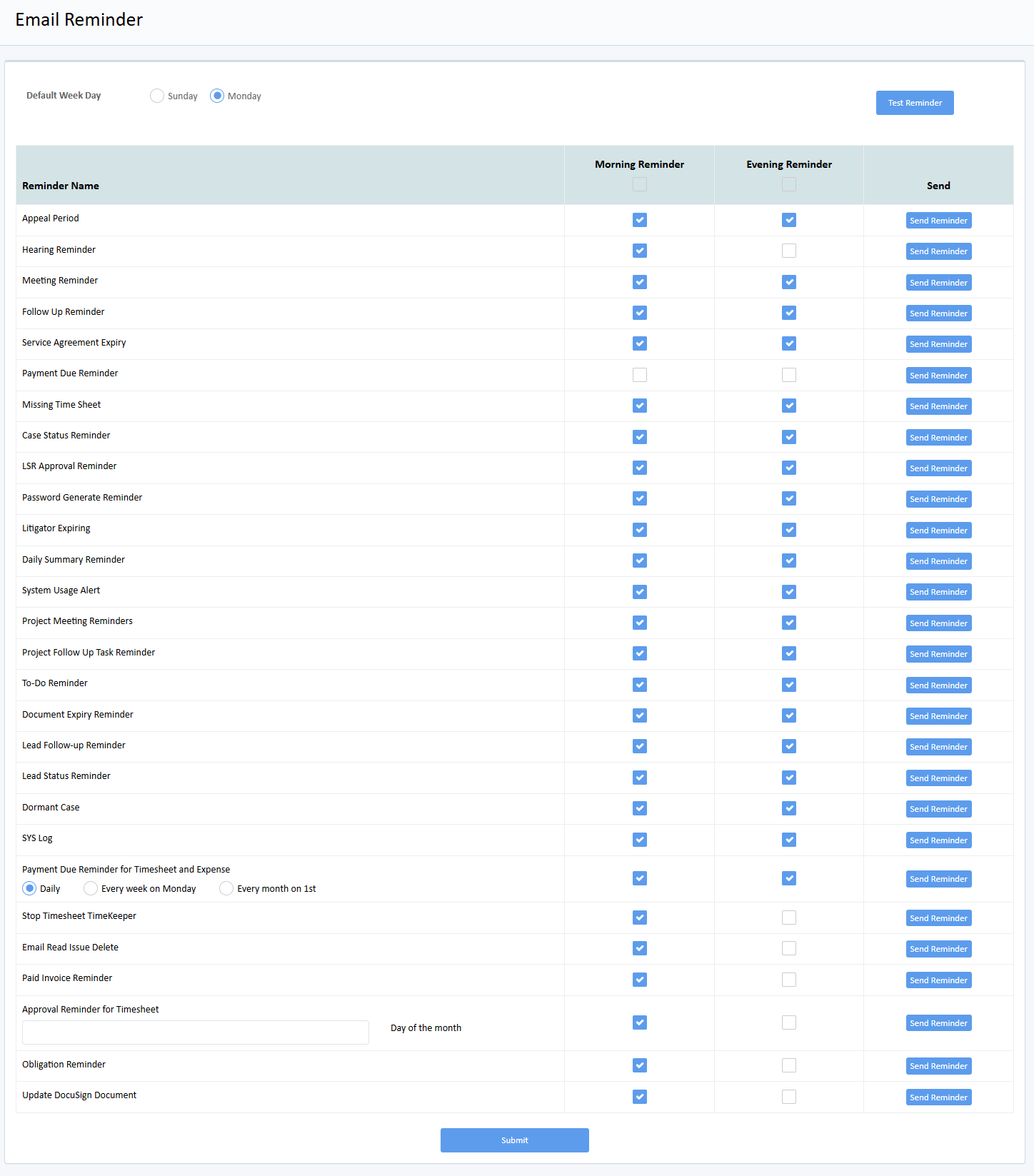This screenshot has height=1176, width=1034.
Task: Uncheck Morning Reminder for Daily Summary Reminder
Action: coord(640,561)
